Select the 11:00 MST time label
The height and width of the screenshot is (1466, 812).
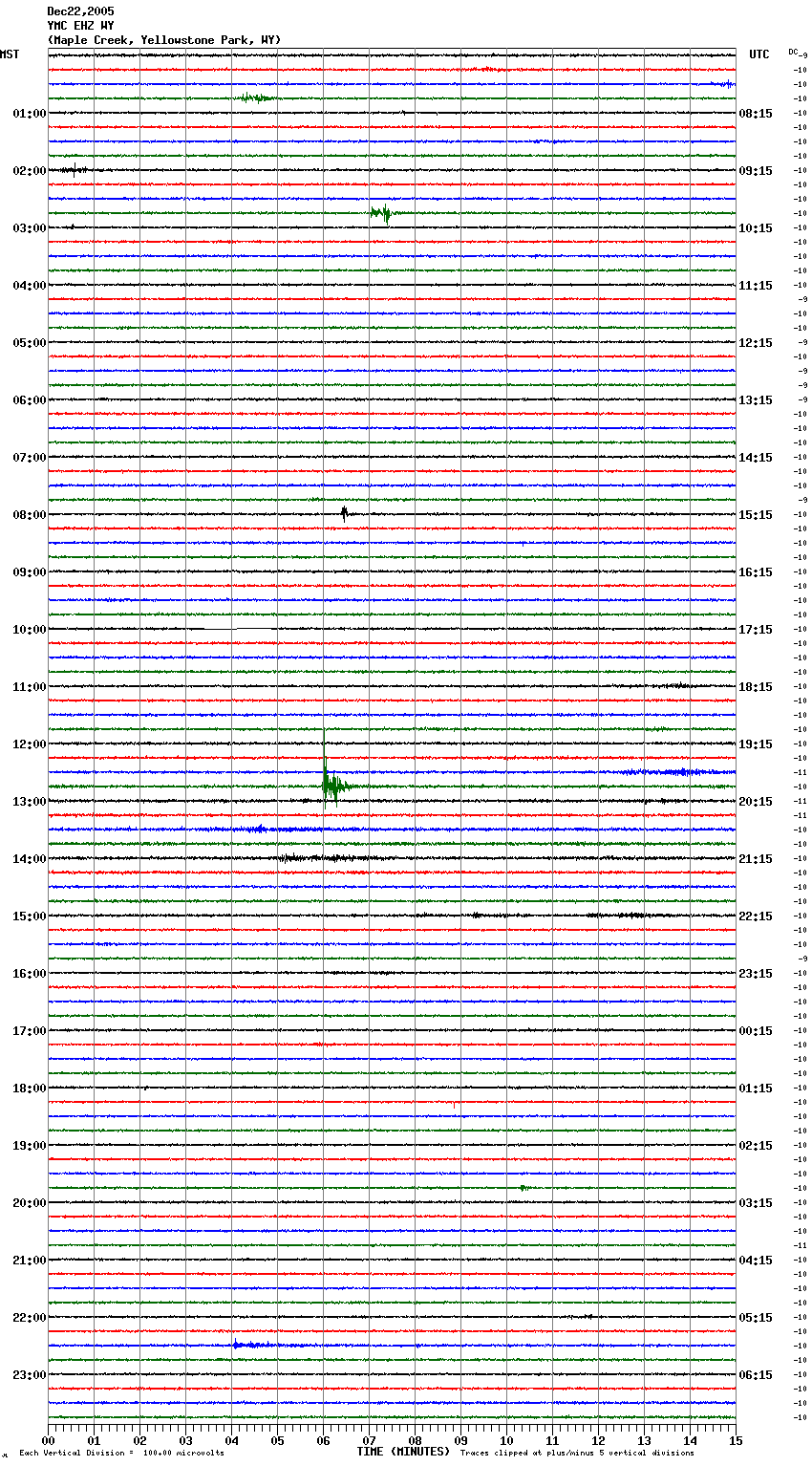click(30, 687)
